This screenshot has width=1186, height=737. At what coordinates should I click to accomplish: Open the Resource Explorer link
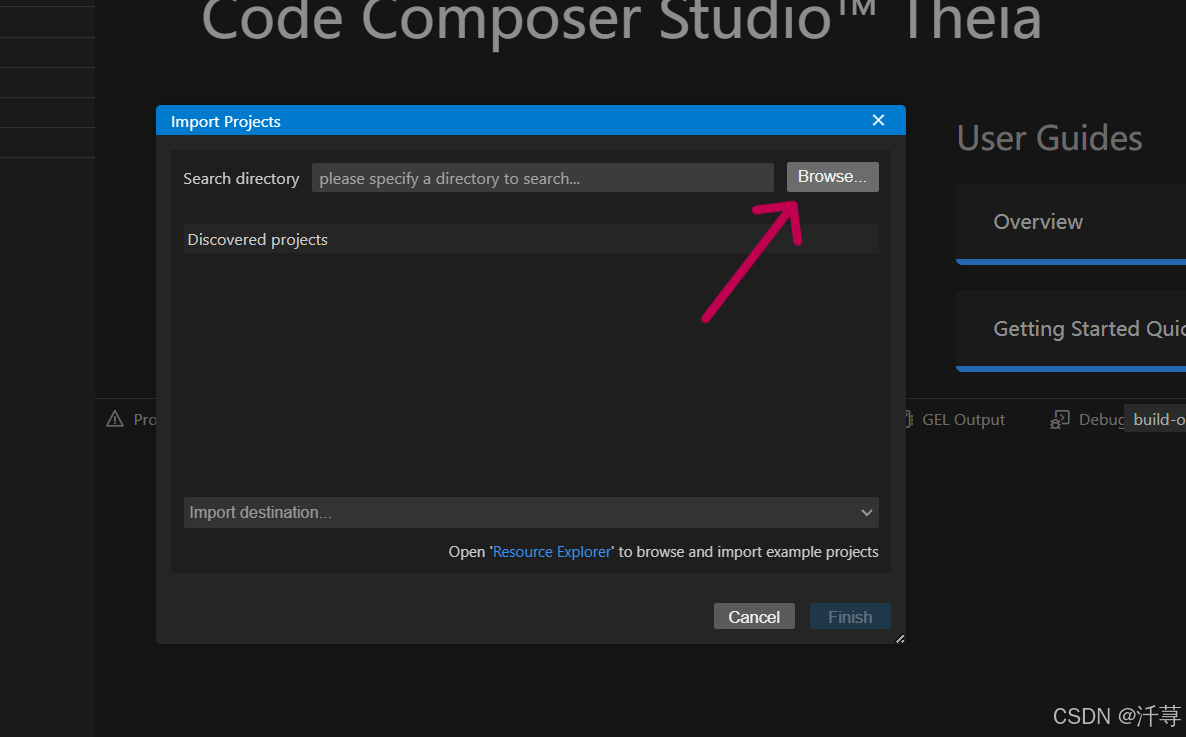pos(552,552)
